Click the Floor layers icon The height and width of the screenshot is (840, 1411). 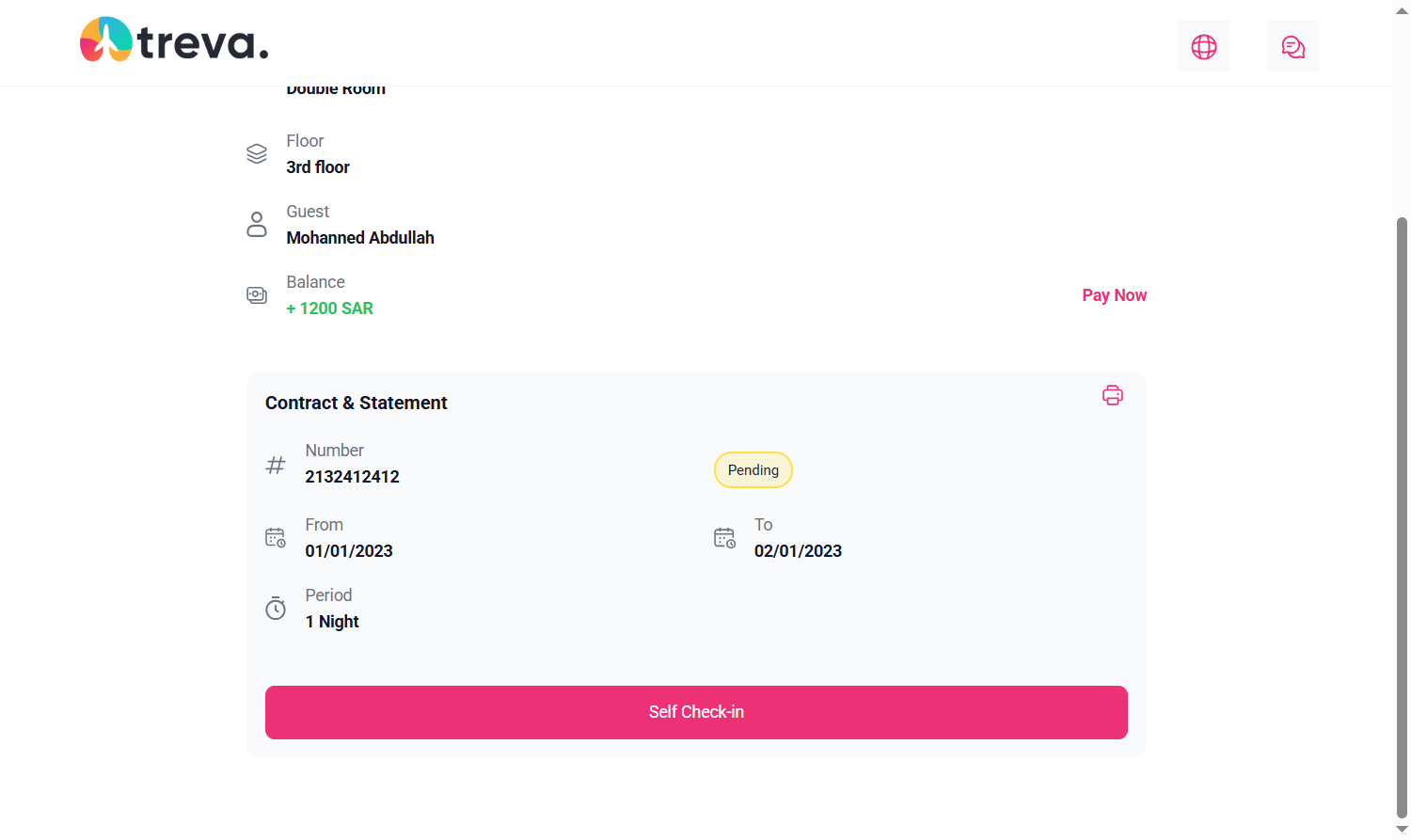[x=257, y=153]
